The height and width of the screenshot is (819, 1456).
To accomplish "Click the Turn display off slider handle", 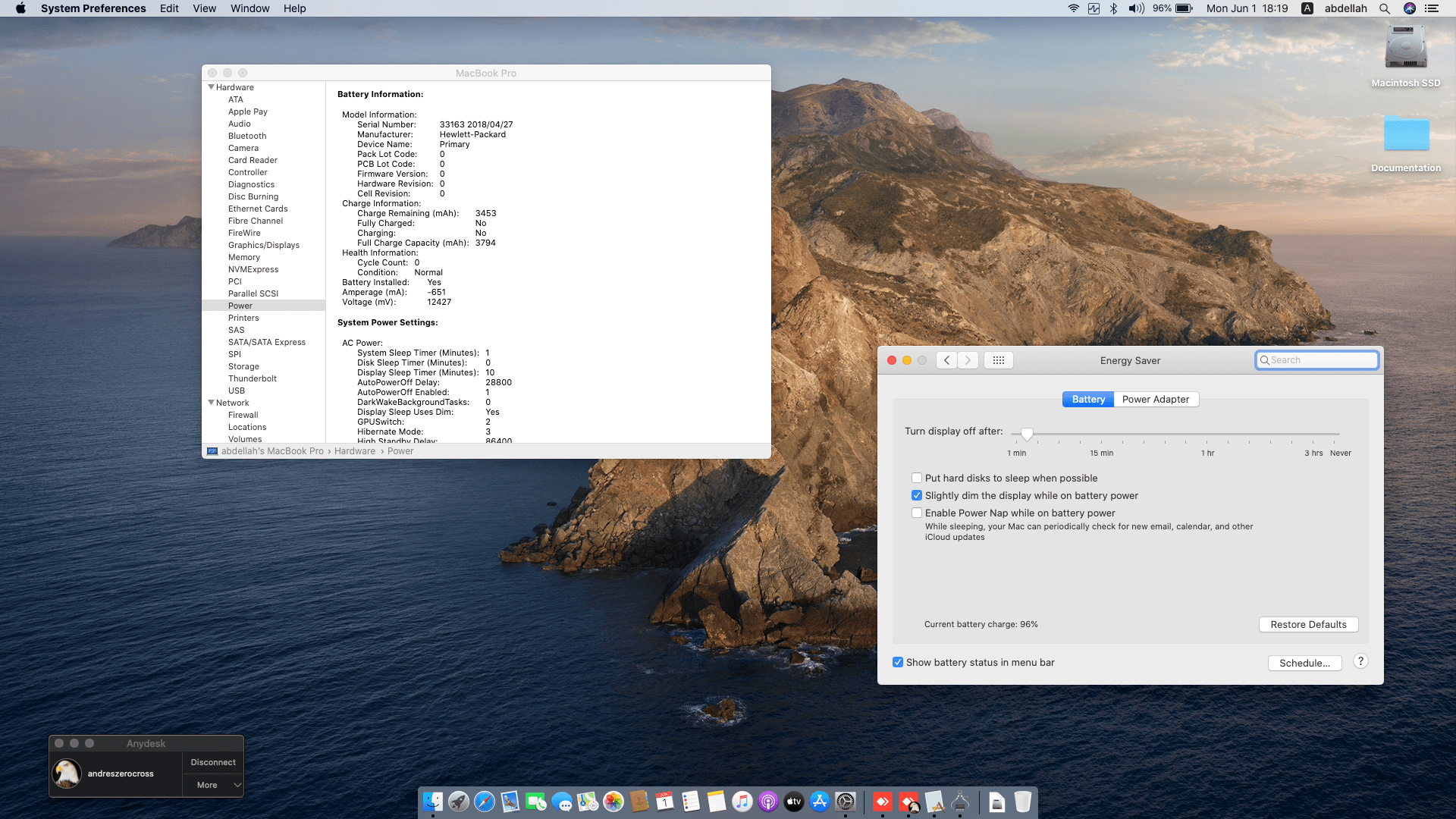I will click(x=1027, y=434).
